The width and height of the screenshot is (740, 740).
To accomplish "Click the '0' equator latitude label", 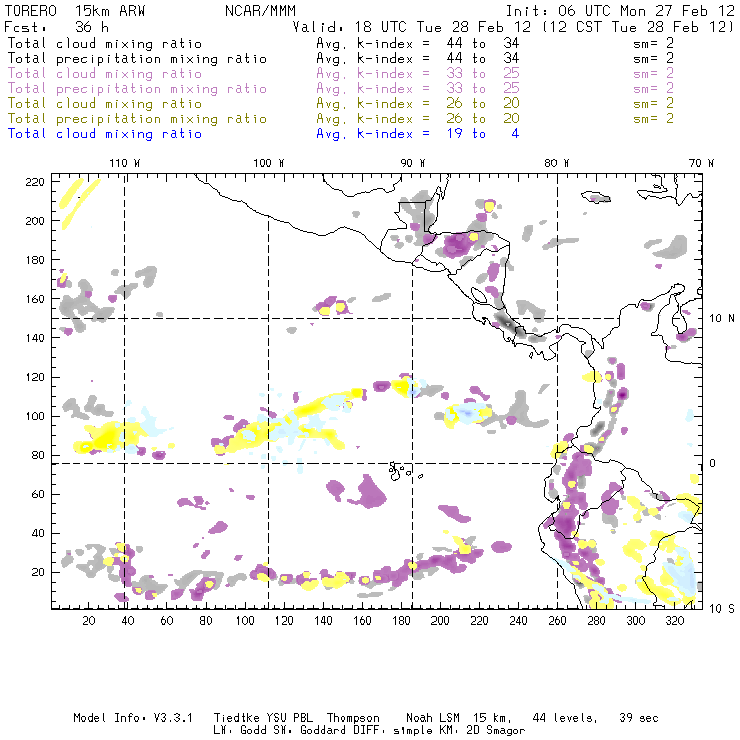I will pyautogui.click(x=712, y=463).
